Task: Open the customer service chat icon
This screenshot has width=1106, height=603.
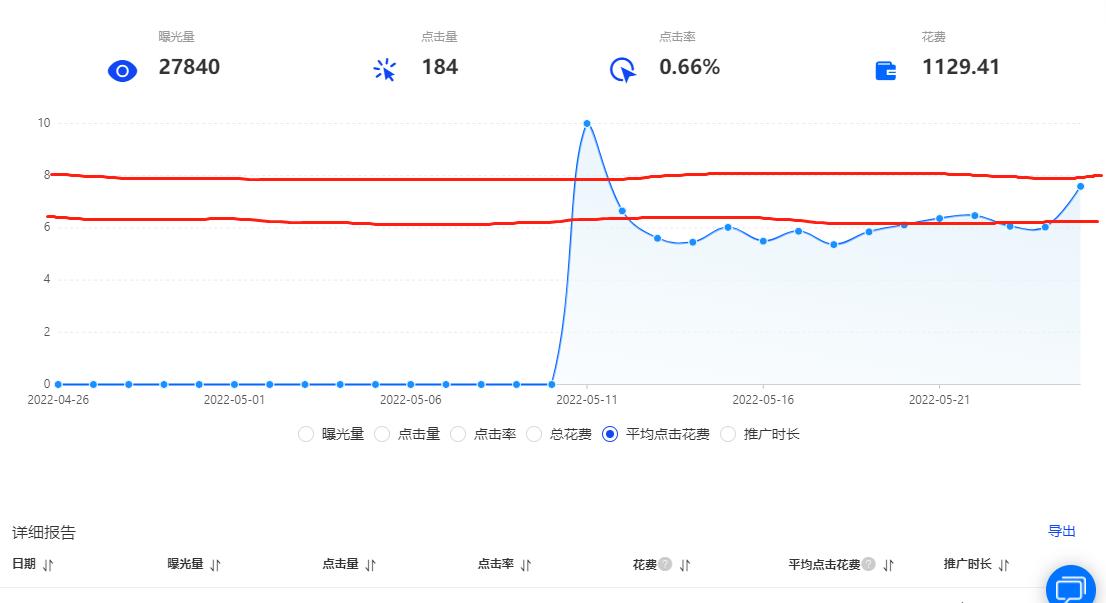Action: pyautogui.click(x=1070, y=586)
